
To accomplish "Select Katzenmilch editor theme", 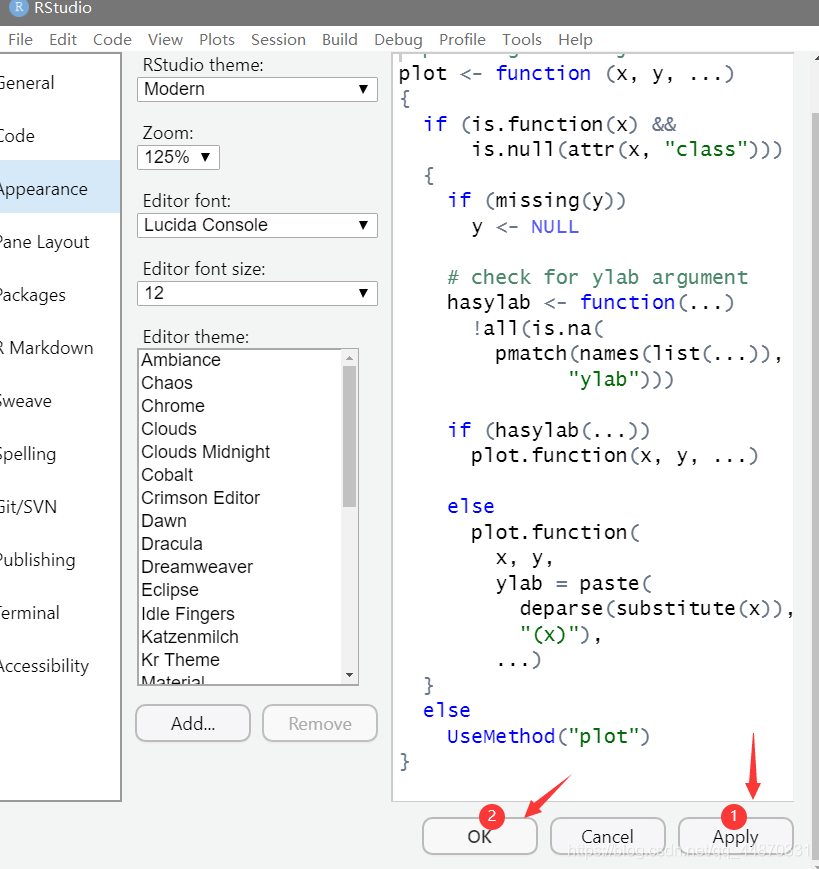I will coord(240,637).
